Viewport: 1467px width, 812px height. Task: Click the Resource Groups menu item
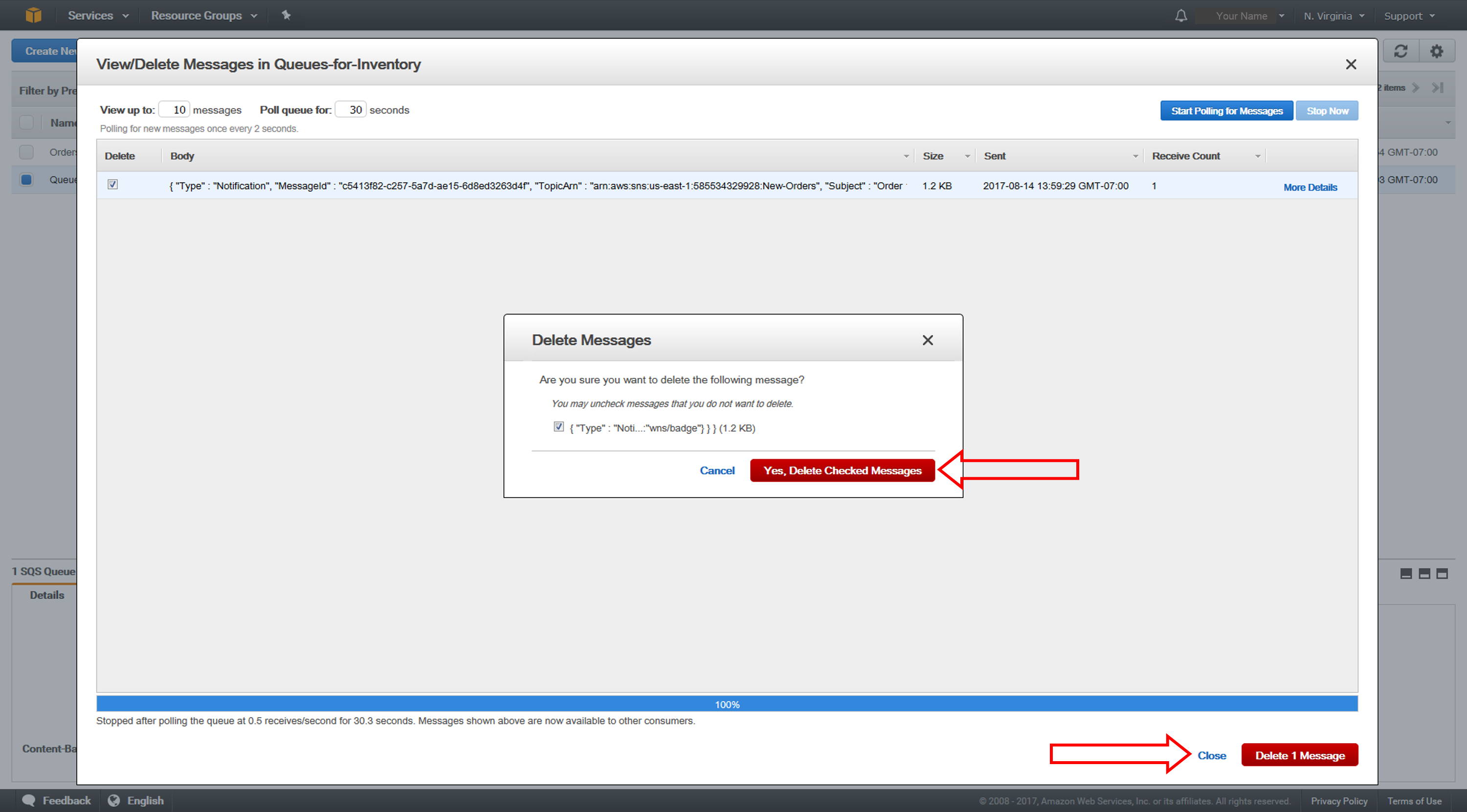(x=201, y=14)
